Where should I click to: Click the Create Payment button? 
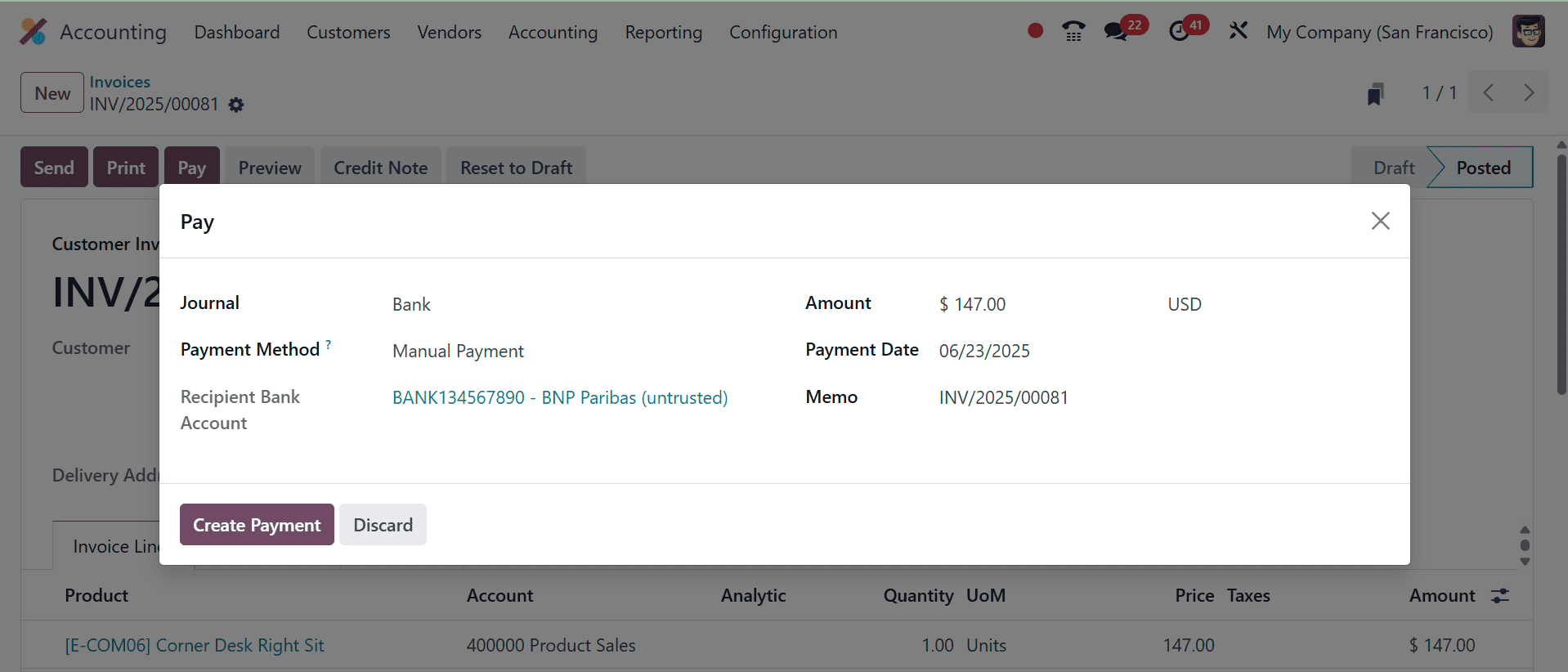click(257, 525)
